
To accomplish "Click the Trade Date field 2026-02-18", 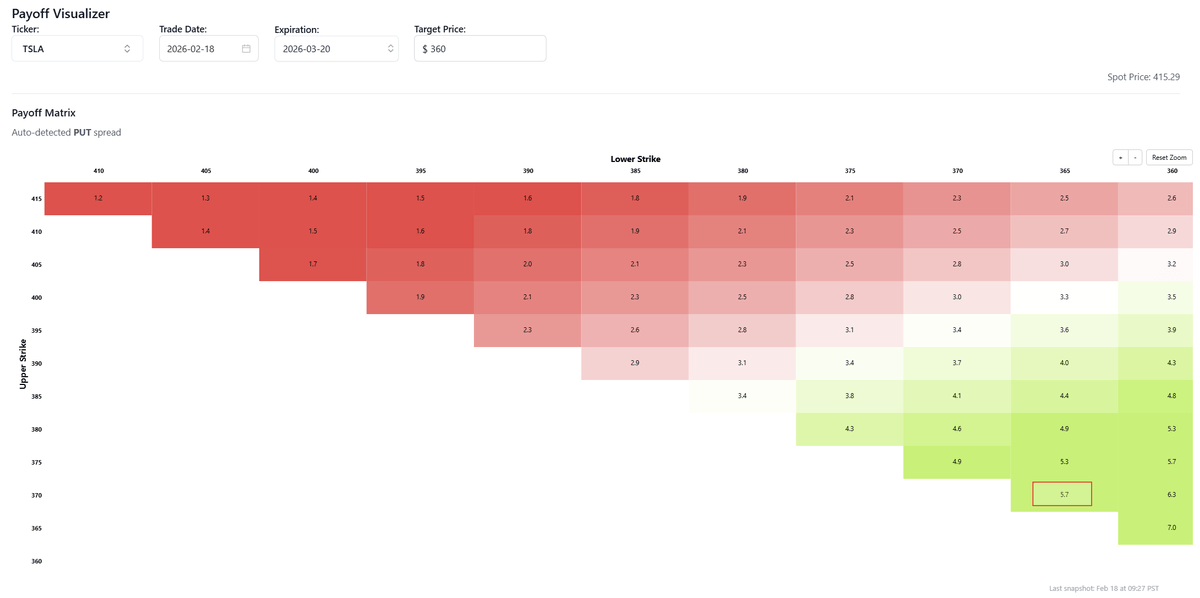I will point(200,48).
